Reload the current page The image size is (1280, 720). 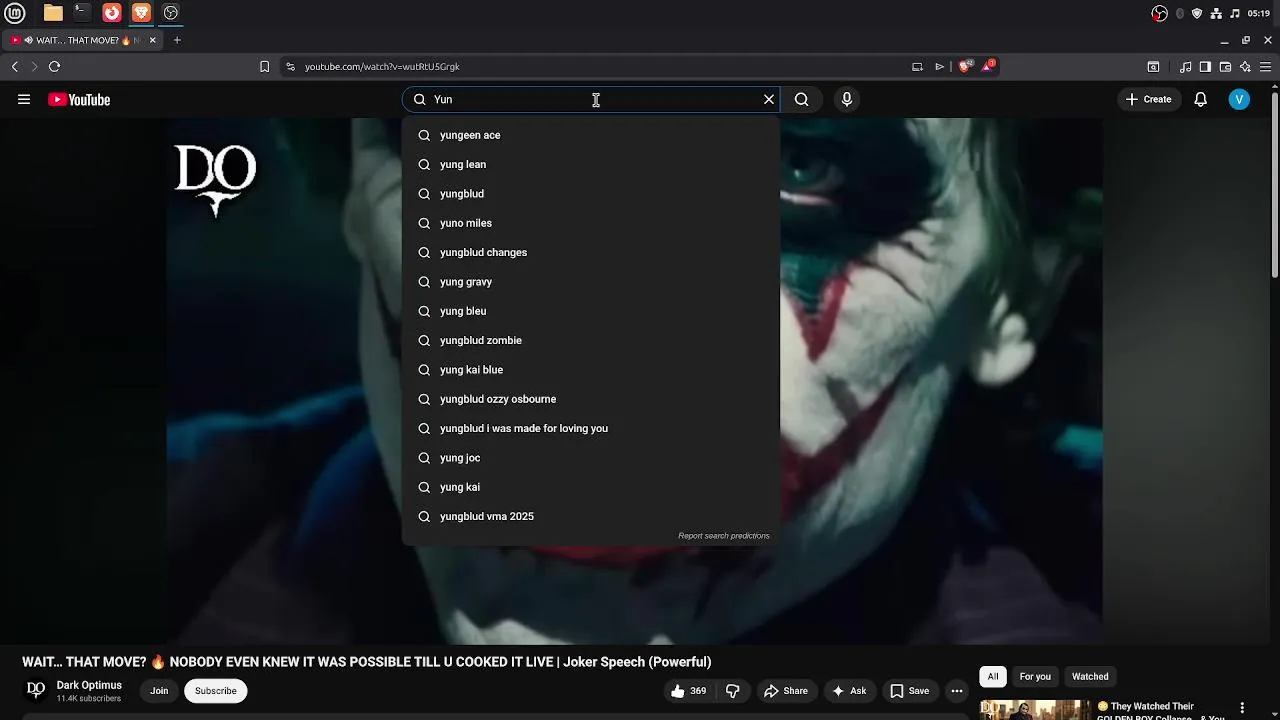click(54, 67)
